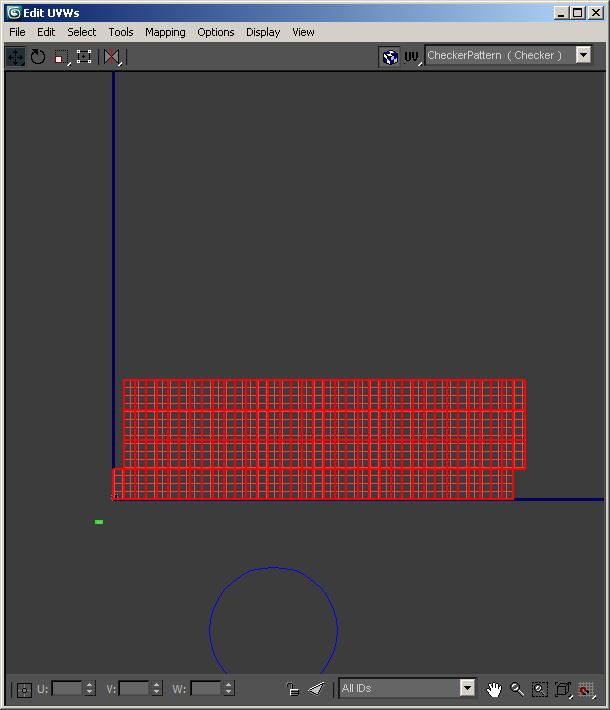The height and width of the screenshot is (710, 610).
Task: Click the Zoom Extents button
Action: [563, 689]
